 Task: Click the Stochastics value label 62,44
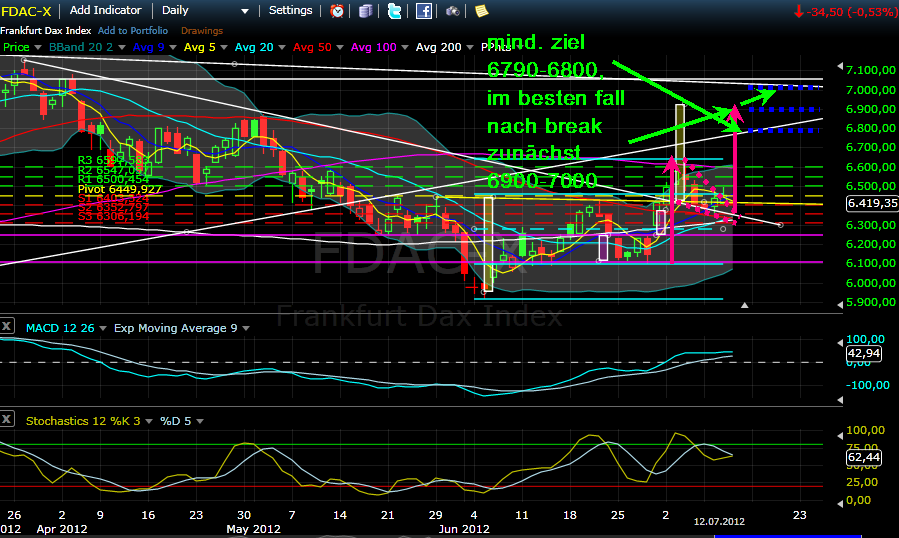pos(863,457)
